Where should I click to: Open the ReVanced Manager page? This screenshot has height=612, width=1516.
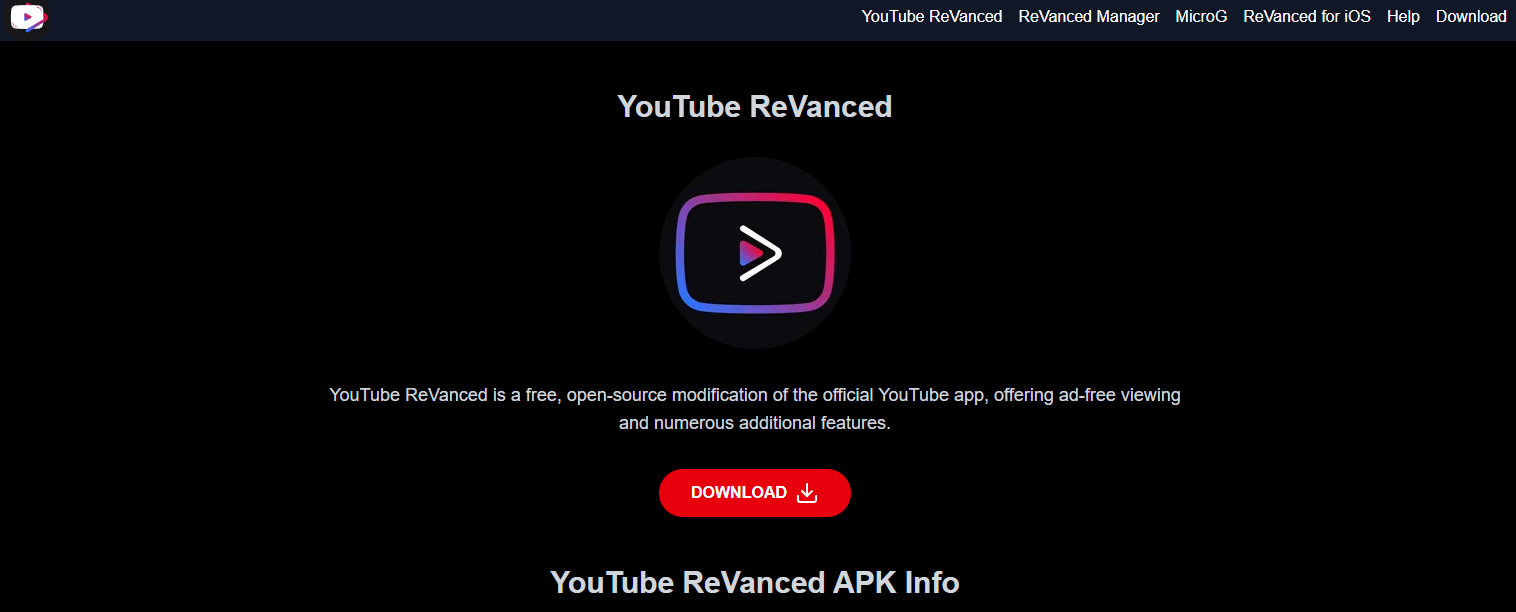coord(1088,16)
